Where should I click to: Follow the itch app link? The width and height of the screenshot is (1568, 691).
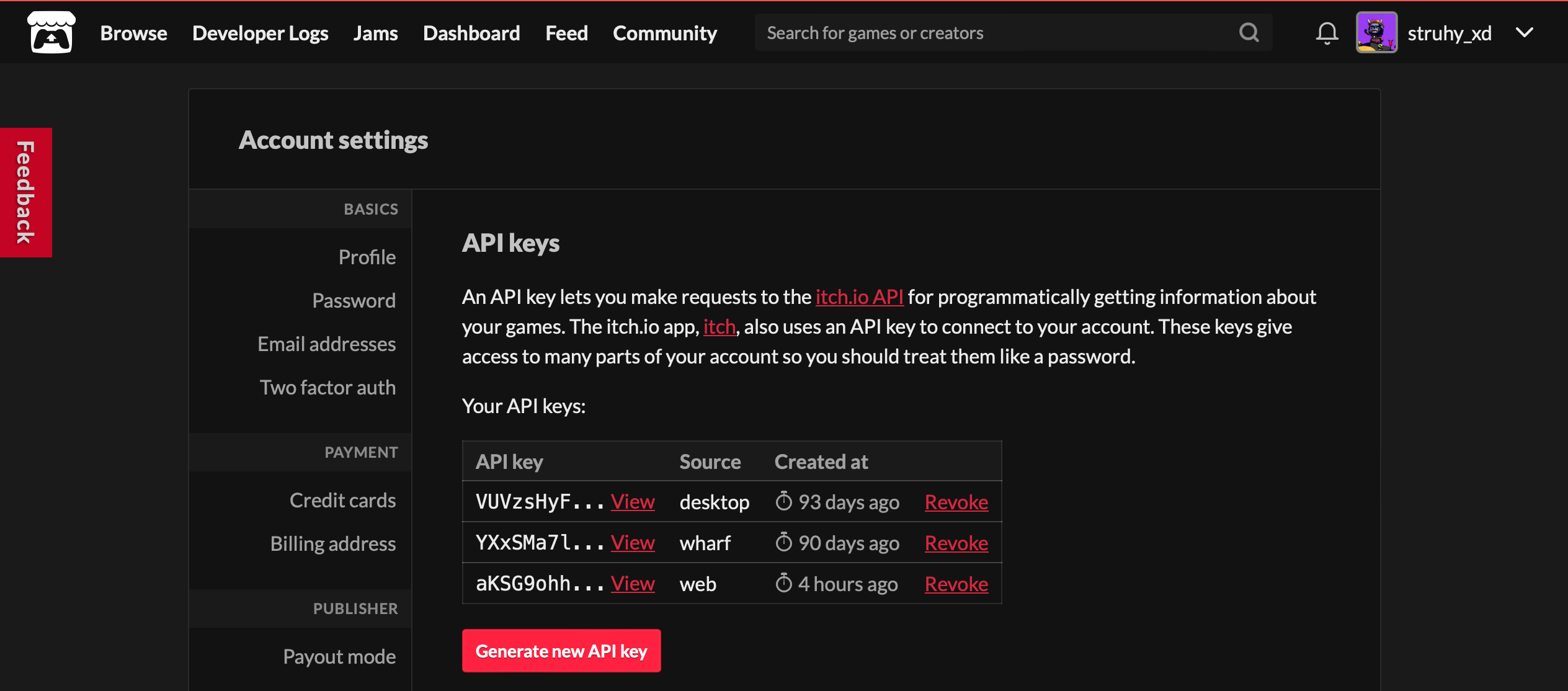coord(719,326)
